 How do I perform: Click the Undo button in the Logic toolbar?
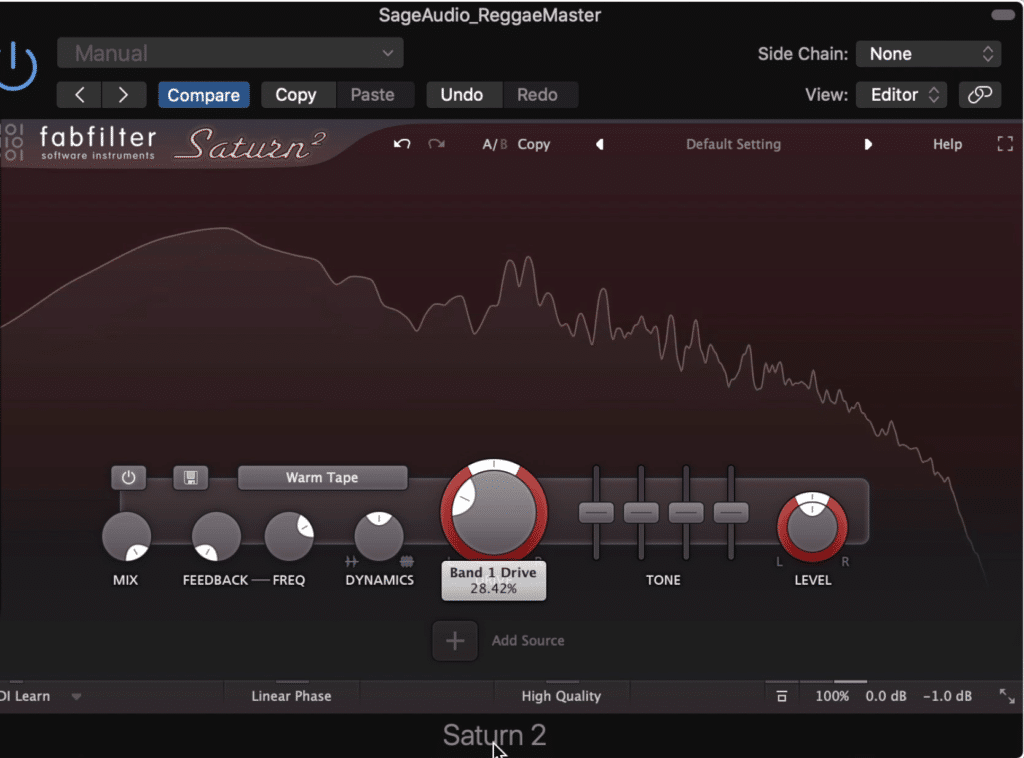pos(462,95)
